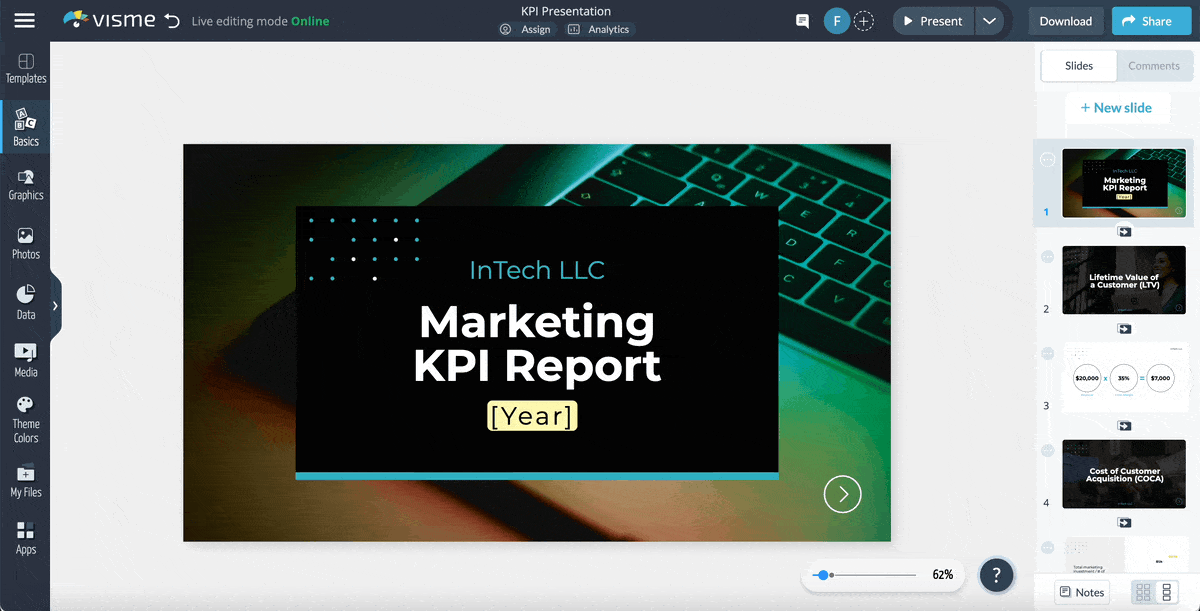Viewport: 1200px width, 611px height.
Task: Open the Theme Colors palette panel
Action: (26, 418)
